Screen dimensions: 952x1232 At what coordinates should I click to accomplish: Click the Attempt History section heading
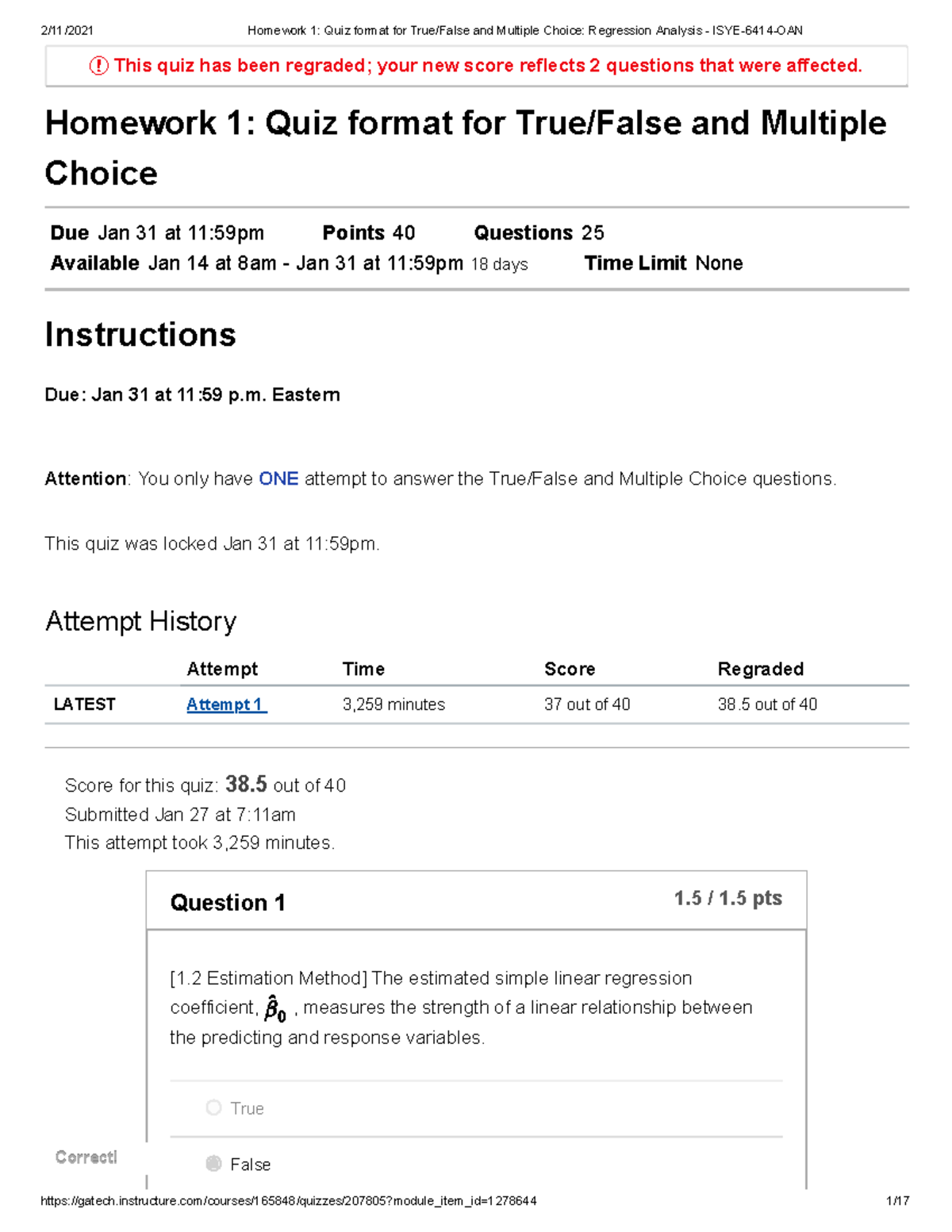(x=140, y=621)
